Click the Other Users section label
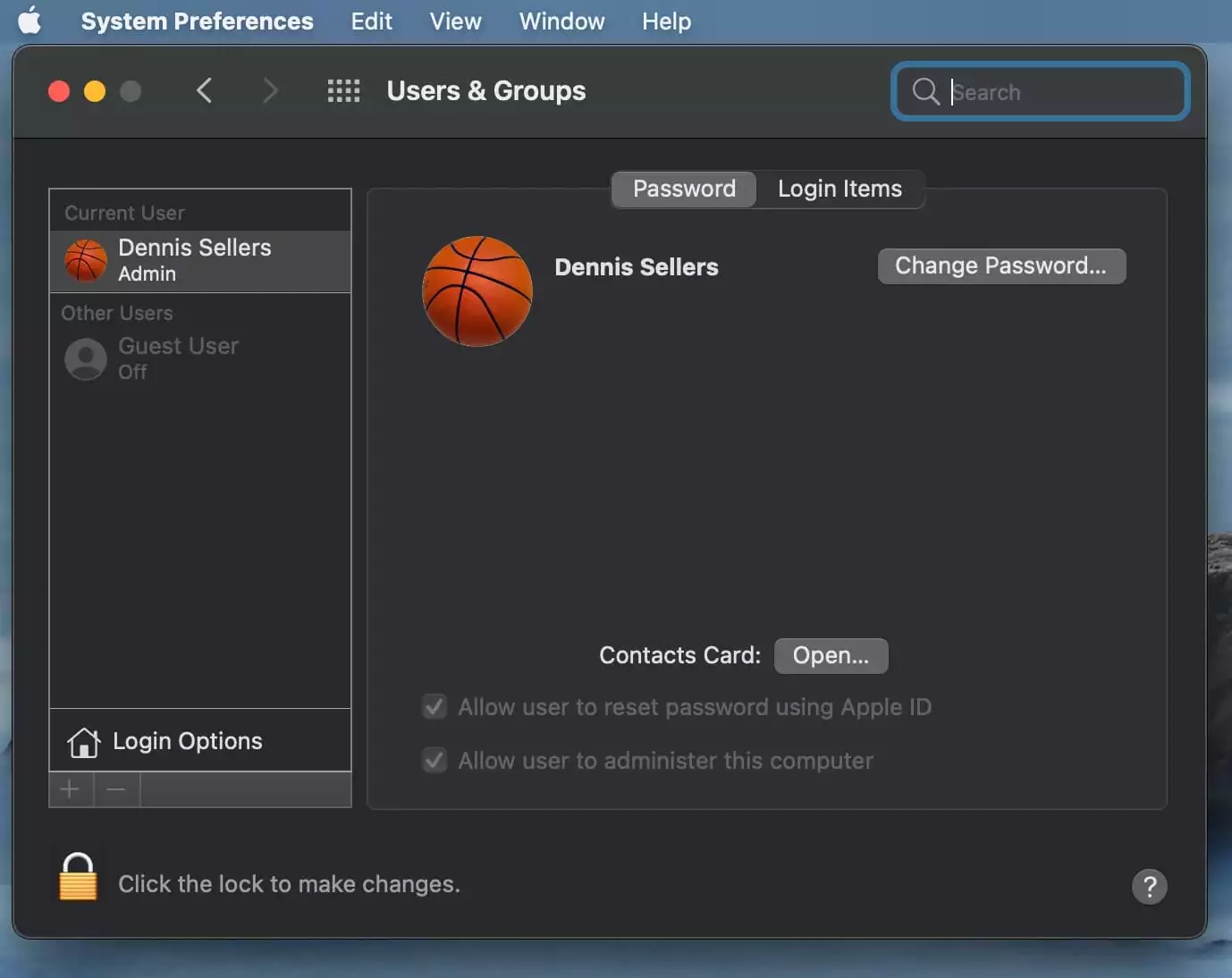 [x=117, y=313]
